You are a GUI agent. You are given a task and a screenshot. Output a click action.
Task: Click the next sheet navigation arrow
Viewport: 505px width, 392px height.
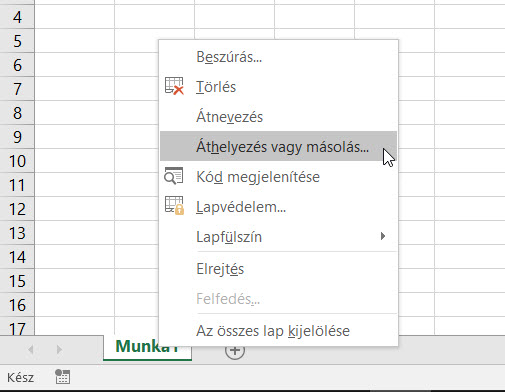[59, 349]
